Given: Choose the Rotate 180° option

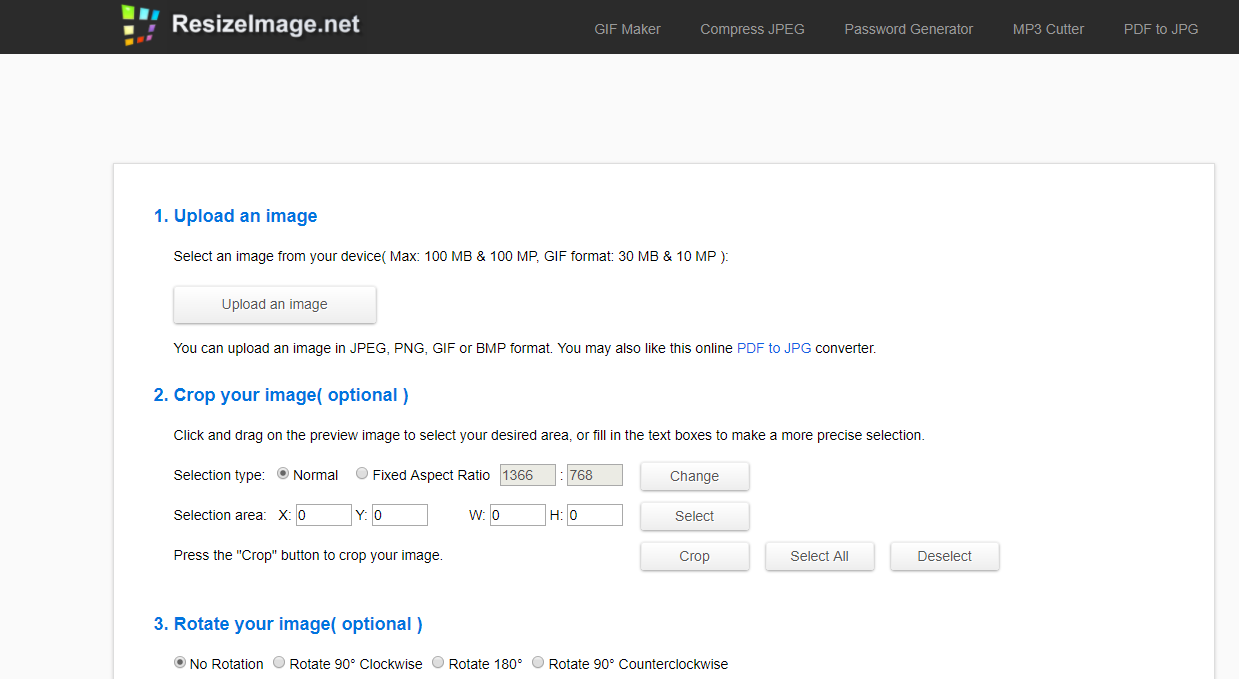Looking at the screenshot, I should click(438, 662).
